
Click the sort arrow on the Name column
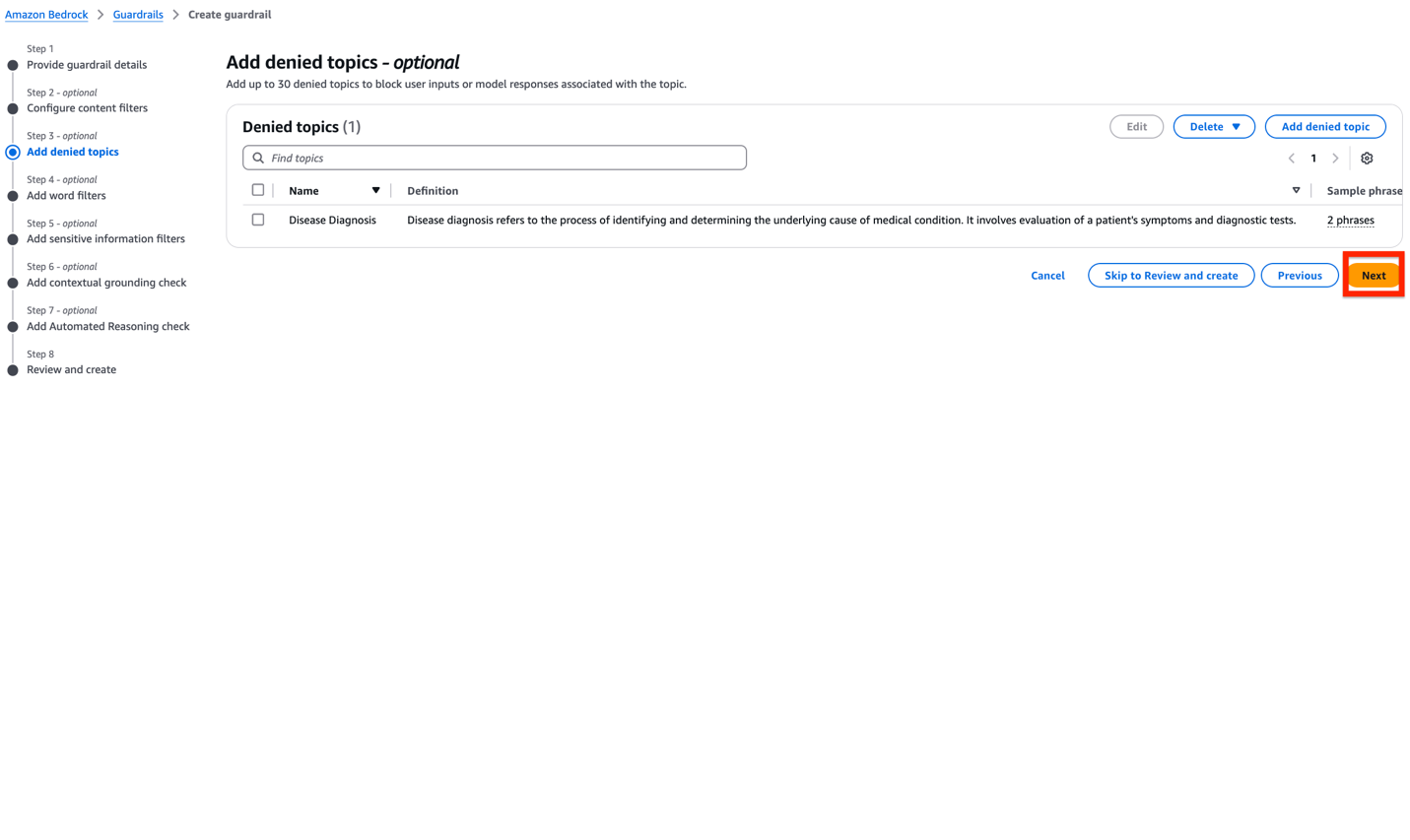(x=375, y=190)
